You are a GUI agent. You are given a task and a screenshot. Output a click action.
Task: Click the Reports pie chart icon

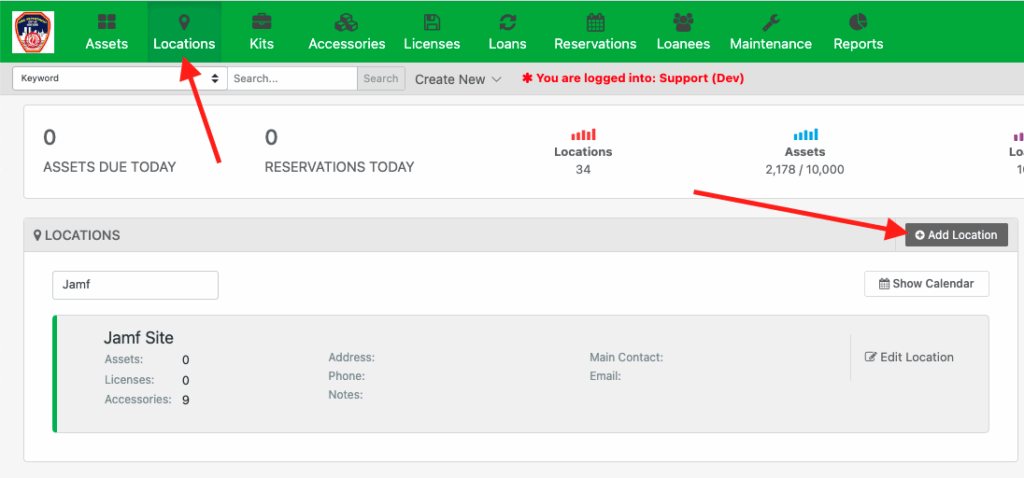(x=858, y=22)
